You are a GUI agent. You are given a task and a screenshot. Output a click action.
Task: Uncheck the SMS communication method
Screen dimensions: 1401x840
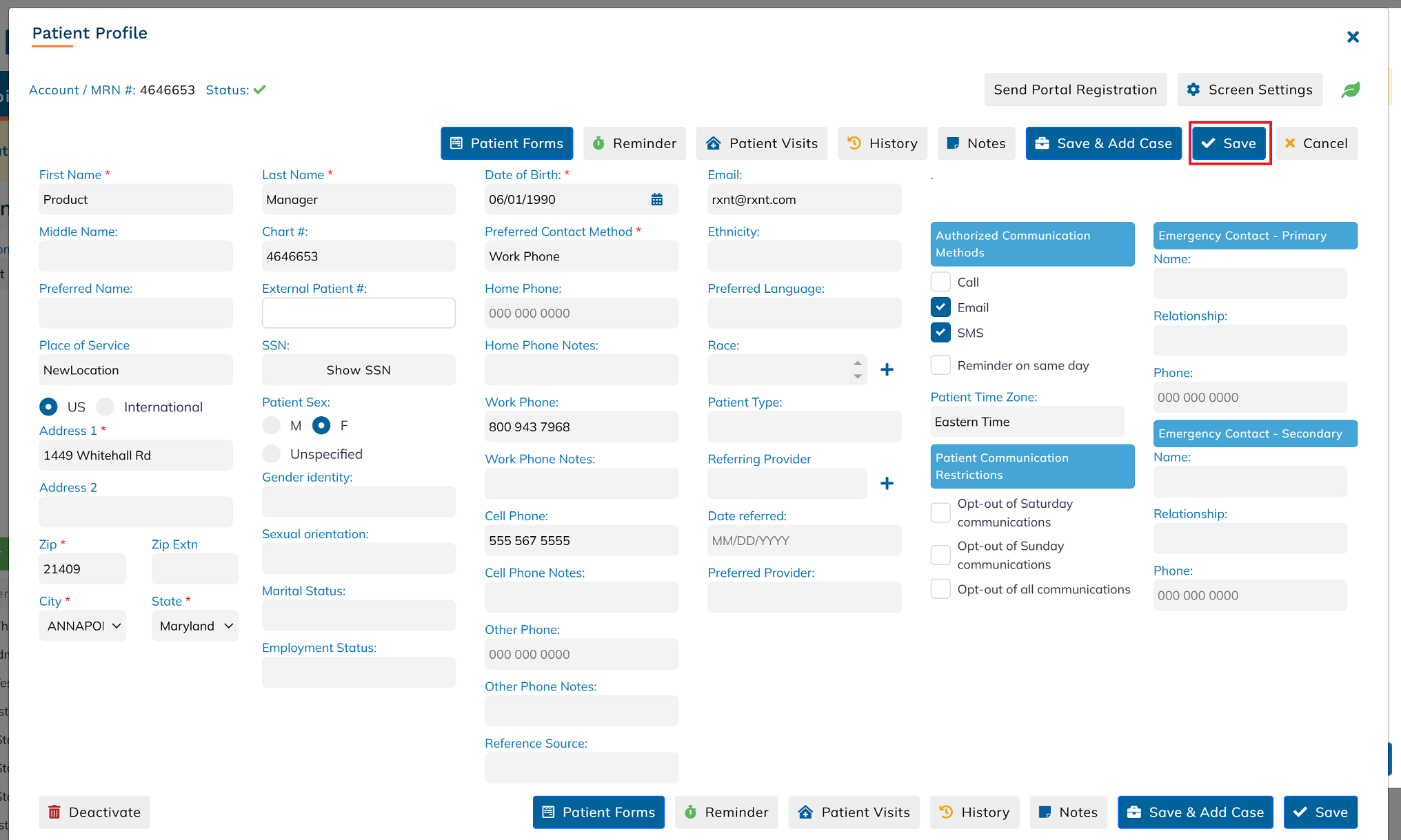pyautogui.click(x=940, y=333)
